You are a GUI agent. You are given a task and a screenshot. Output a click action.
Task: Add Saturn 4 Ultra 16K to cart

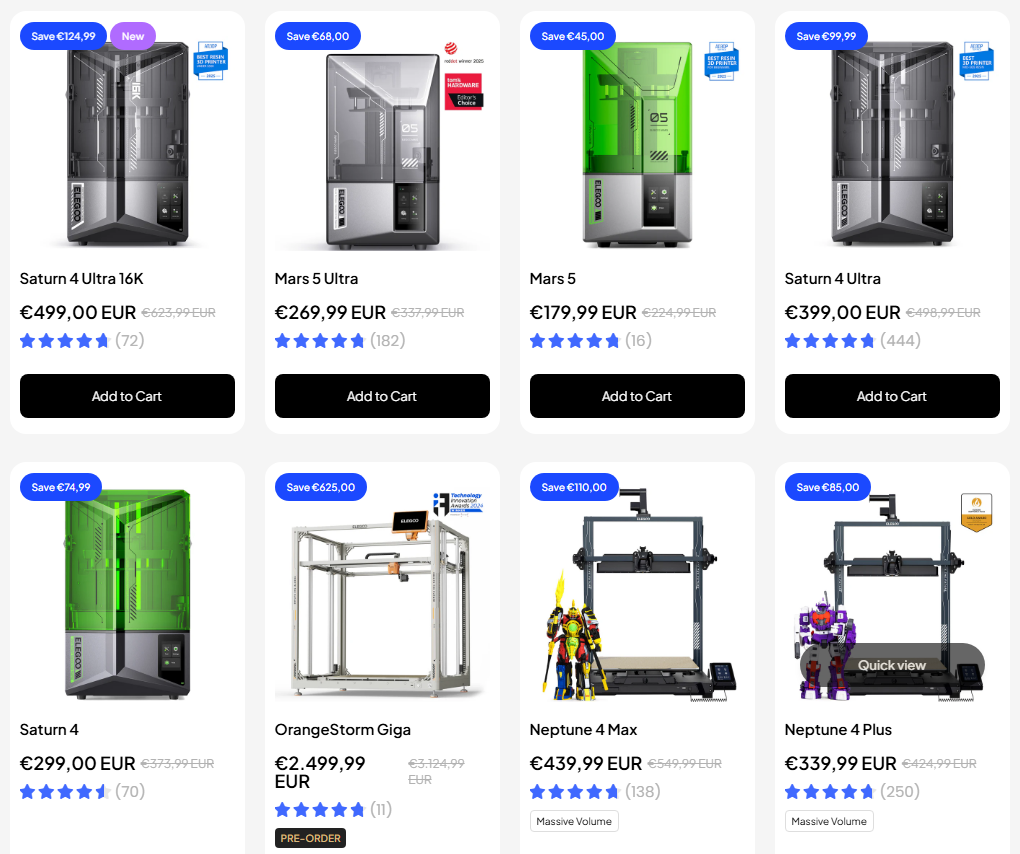coord(127,395)
